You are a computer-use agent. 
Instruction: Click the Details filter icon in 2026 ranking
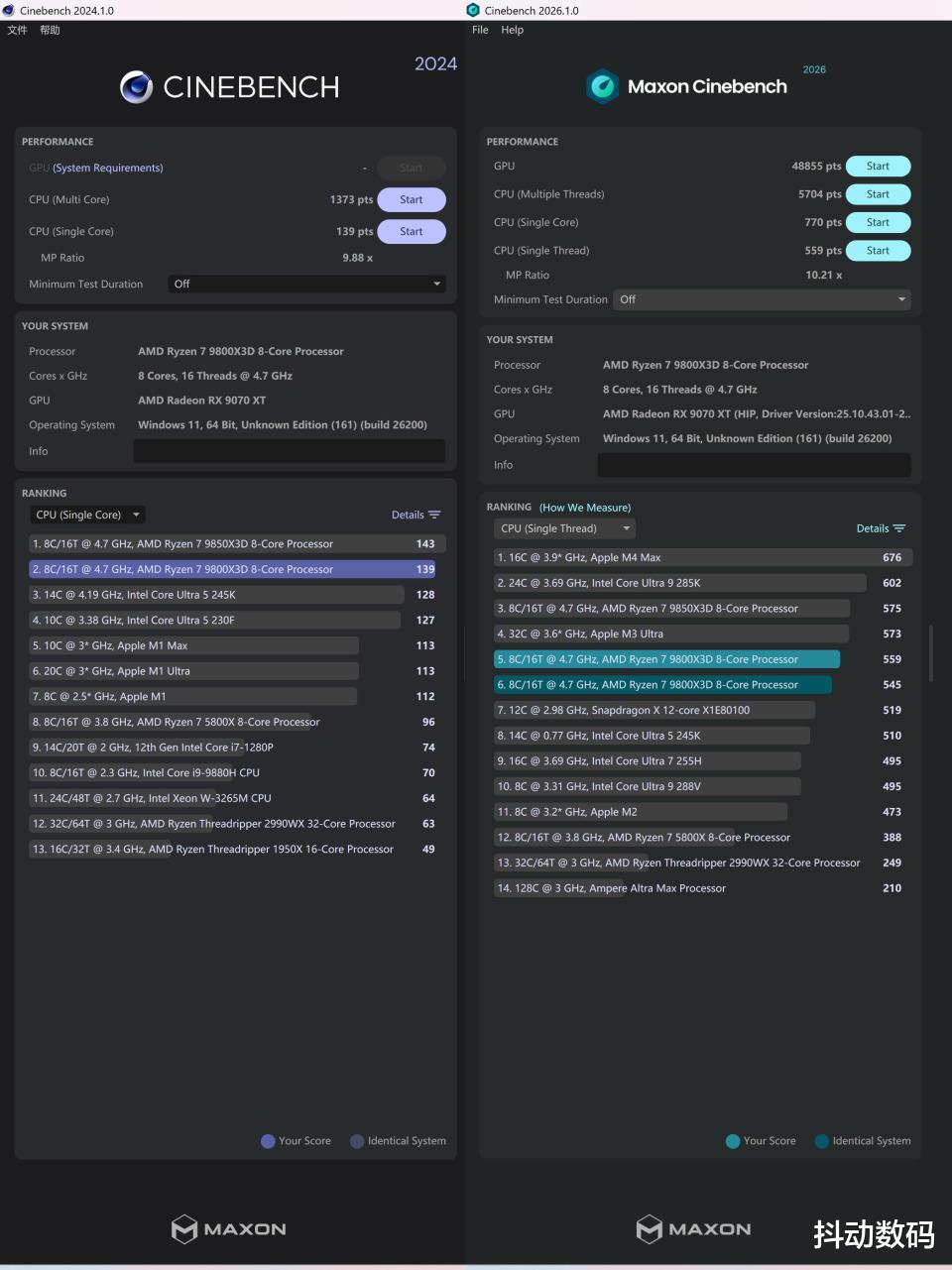[x=899, y=528]
